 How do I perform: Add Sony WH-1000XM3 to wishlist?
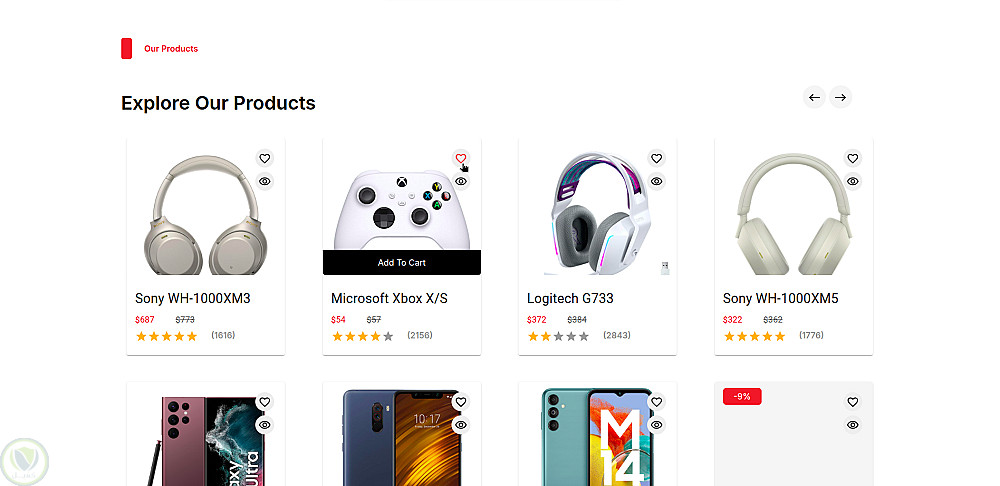(x=264, y=158)
